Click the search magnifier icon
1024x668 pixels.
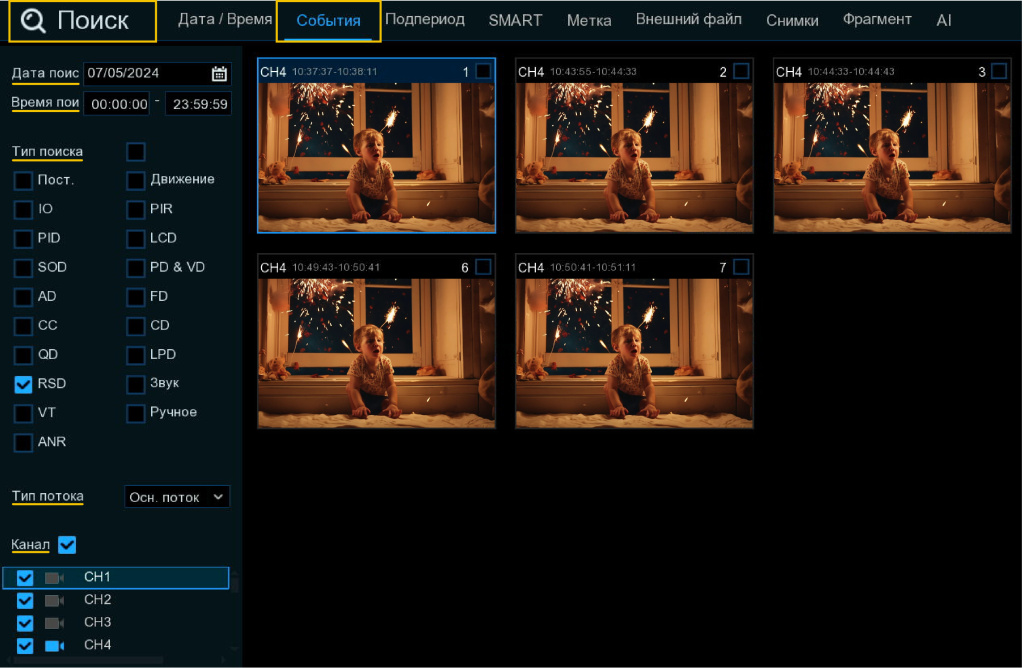coord(34,21)
